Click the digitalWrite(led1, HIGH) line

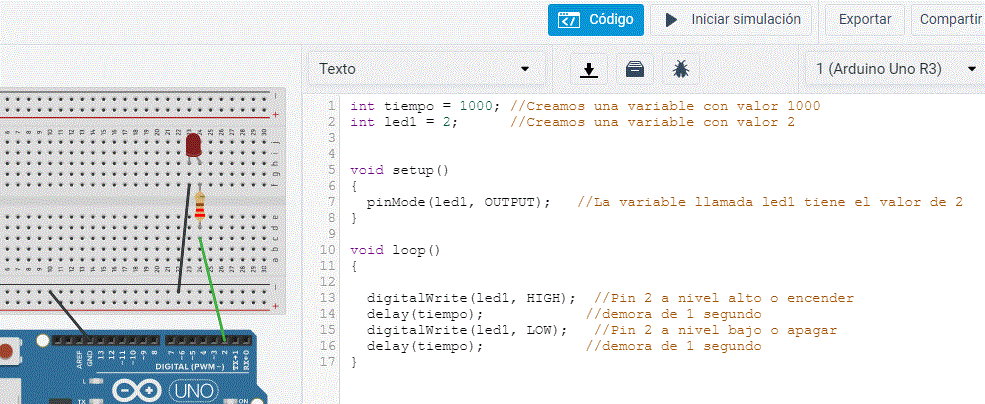click(x=470, y=297)
